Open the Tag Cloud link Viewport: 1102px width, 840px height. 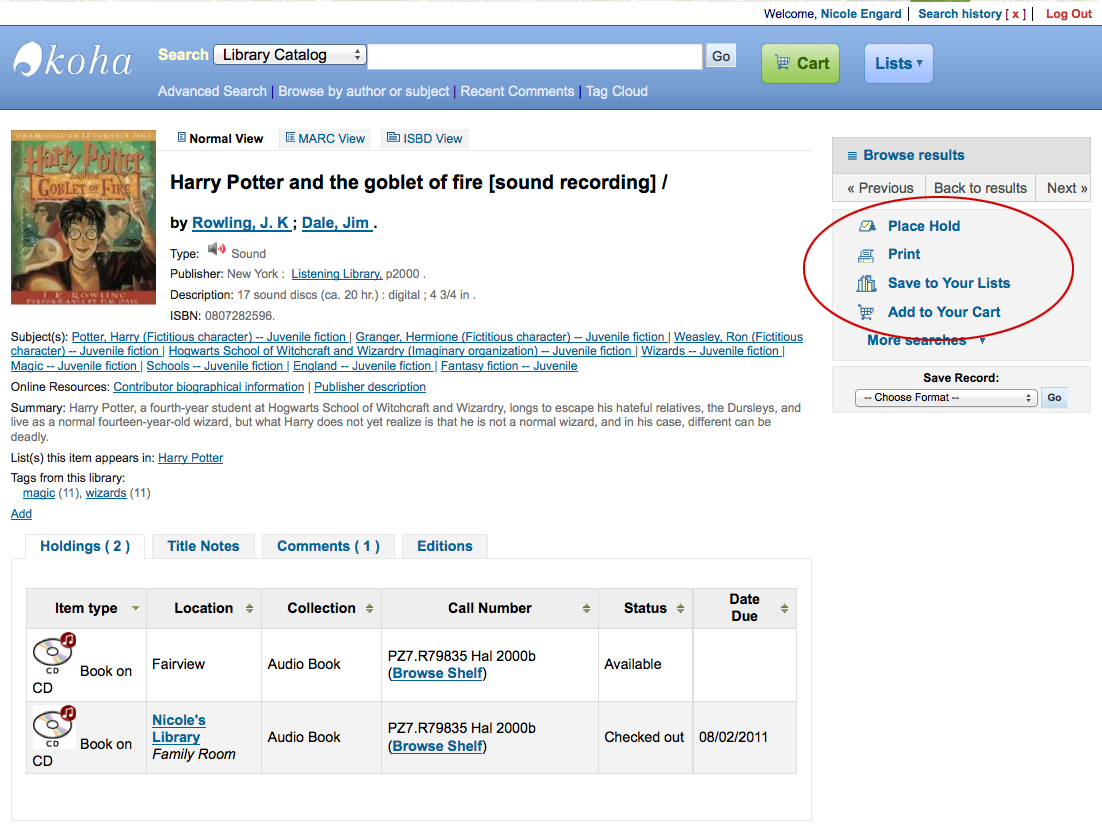coord(616,91)
